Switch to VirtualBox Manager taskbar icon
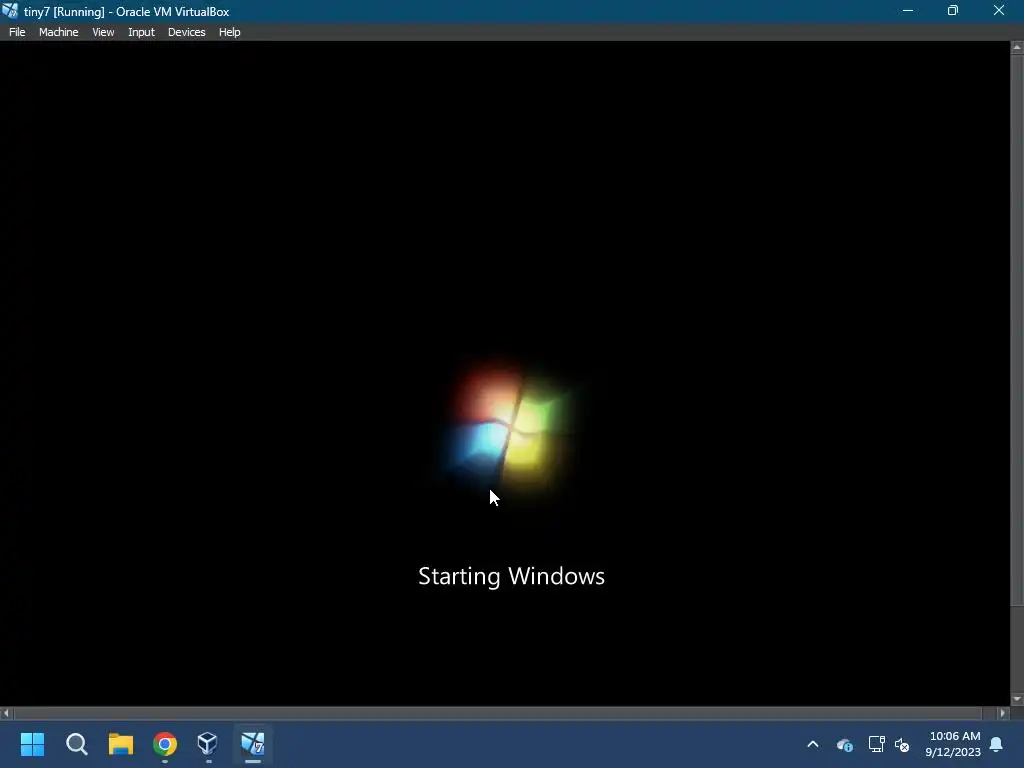 coord(208,743)
